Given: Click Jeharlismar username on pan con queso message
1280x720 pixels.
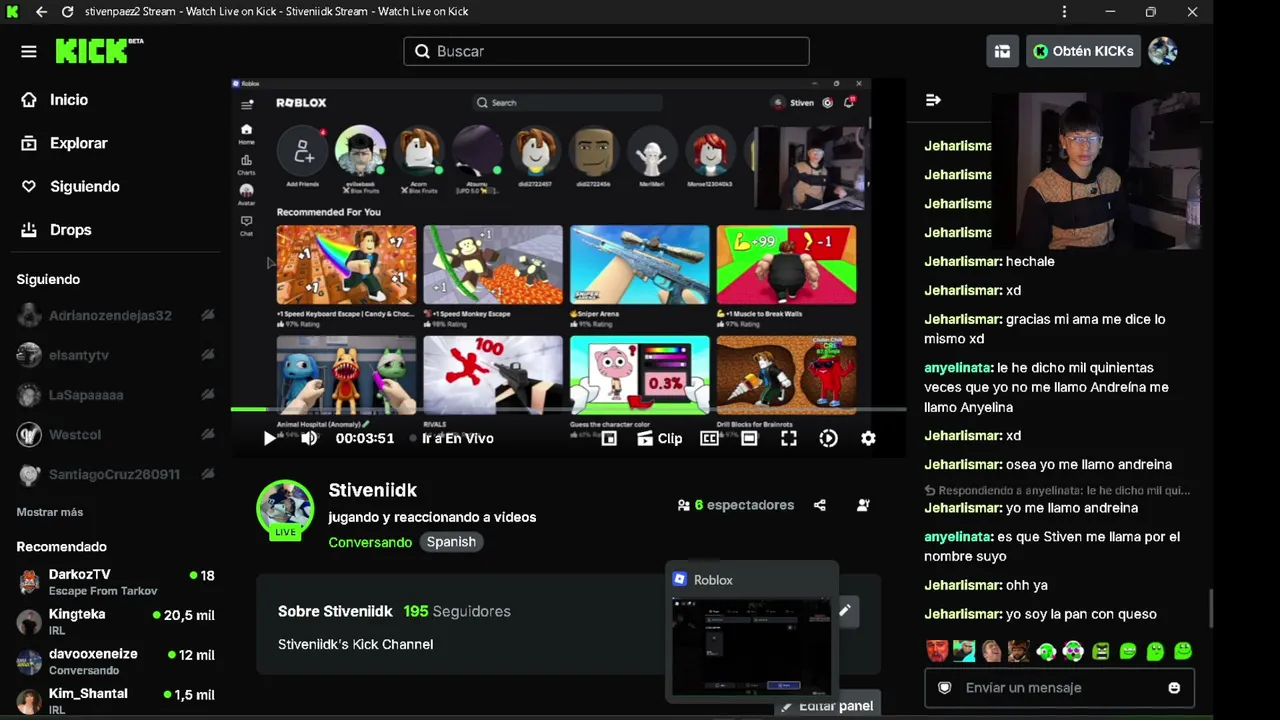Looking at the screenshot, I should click(963, 614).
